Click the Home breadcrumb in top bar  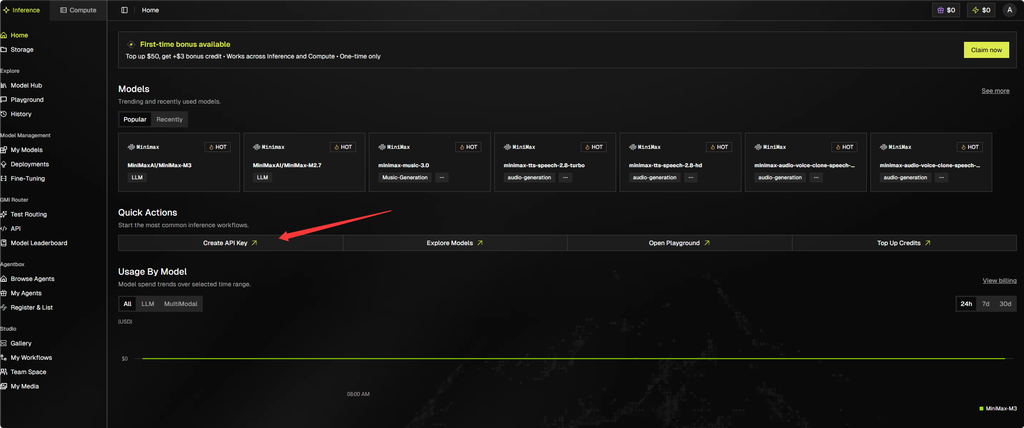click(150, 10)
